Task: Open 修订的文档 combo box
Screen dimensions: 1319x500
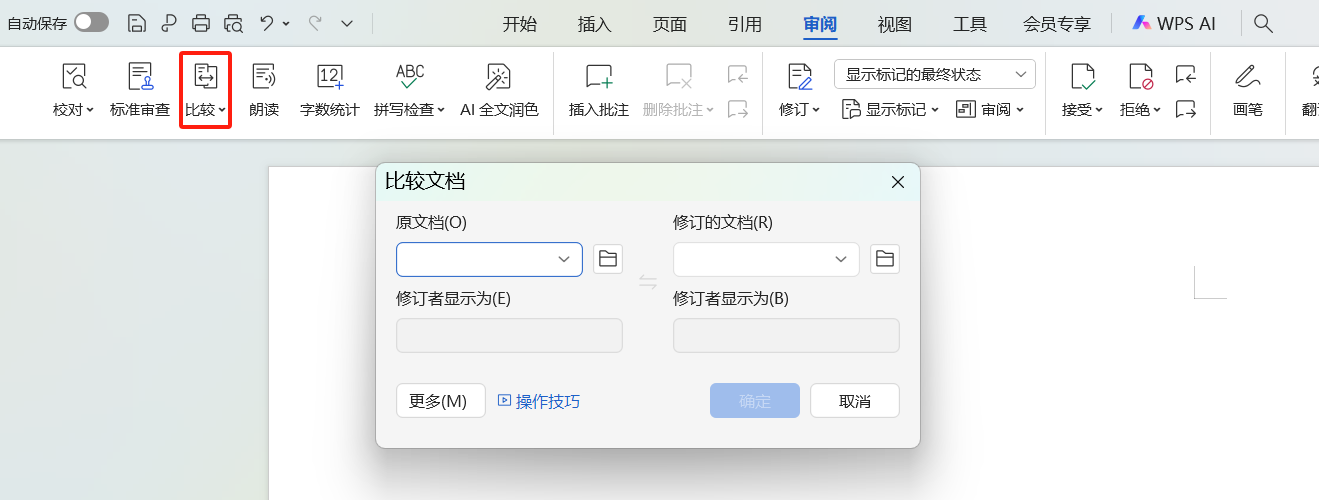Action: coord(766,259)
